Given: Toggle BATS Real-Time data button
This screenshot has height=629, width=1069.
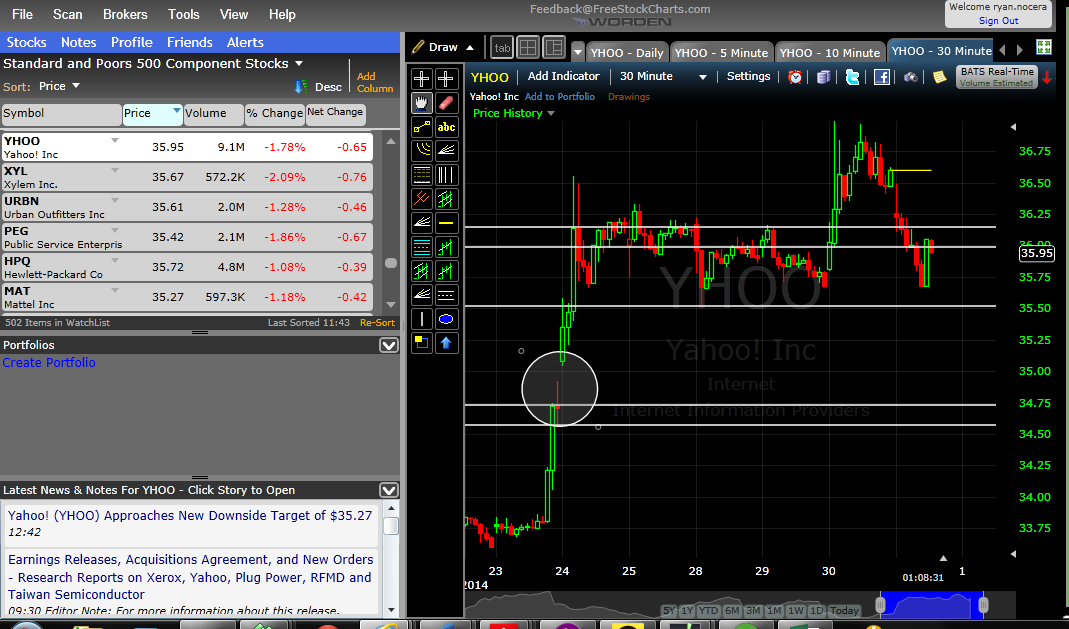Looking at the screenshot, I should pos(996,77).
